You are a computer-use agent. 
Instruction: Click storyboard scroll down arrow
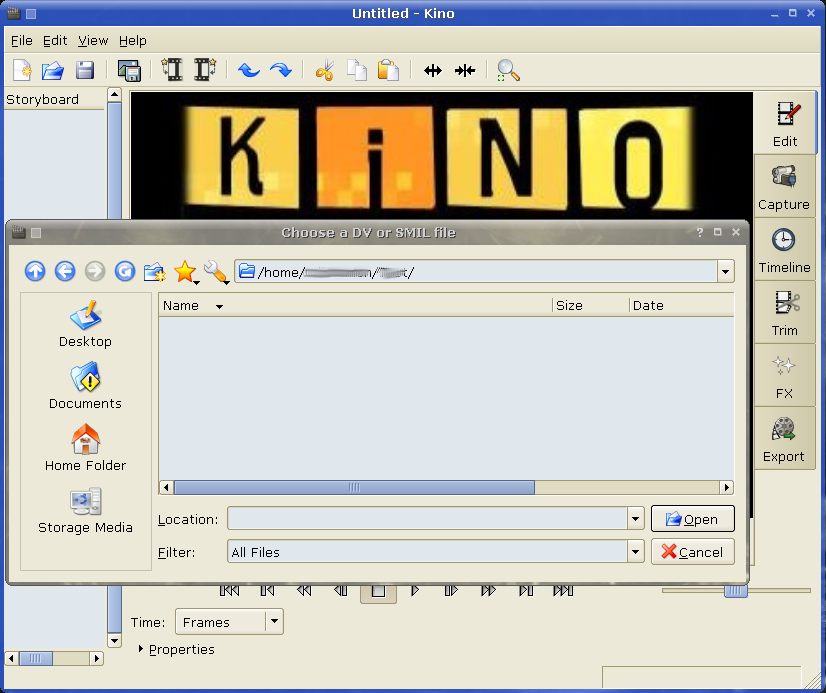point(114,640)
